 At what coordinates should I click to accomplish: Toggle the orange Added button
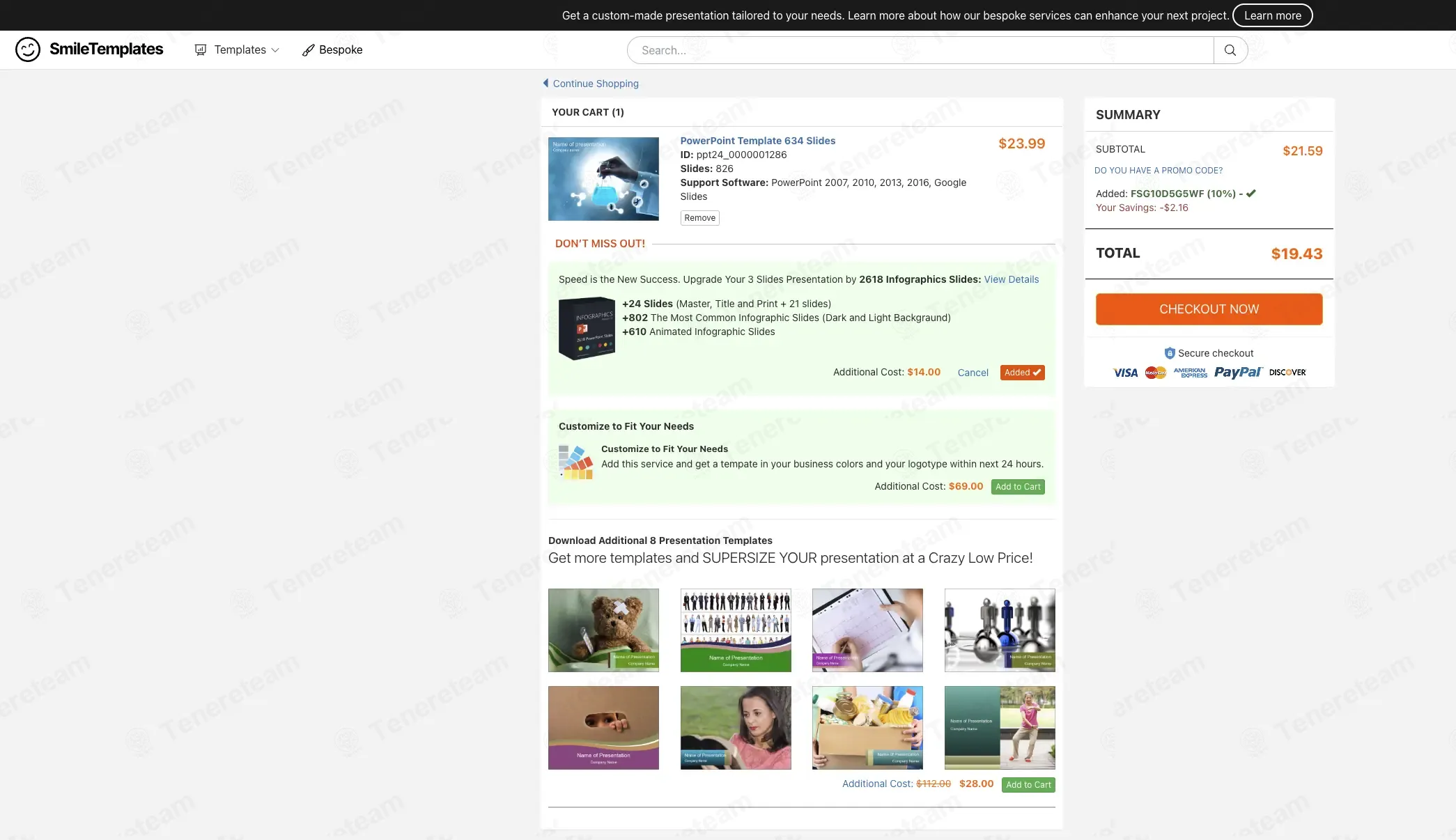(1023, 373)
